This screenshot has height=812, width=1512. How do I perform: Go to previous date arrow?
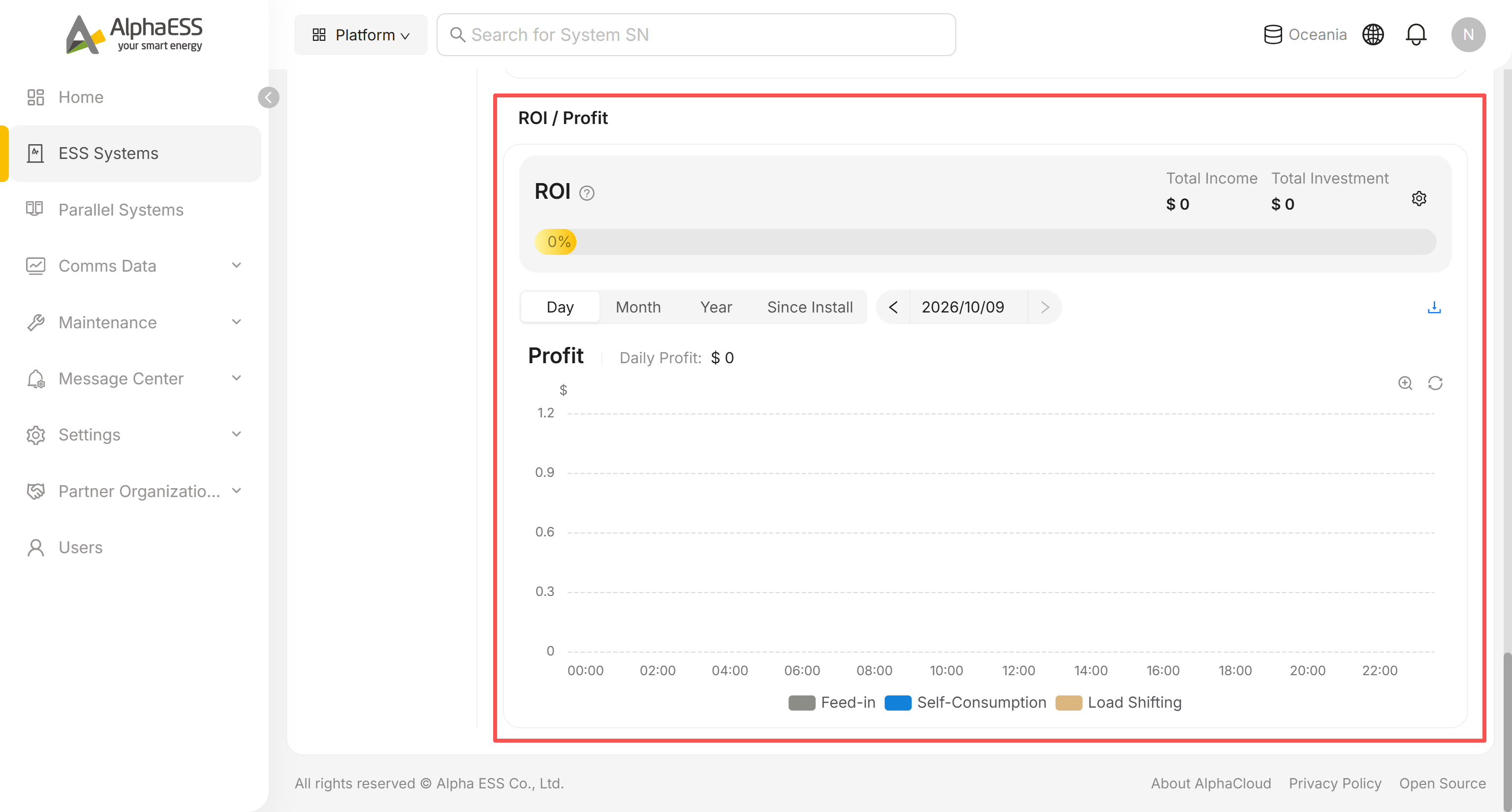coord(893,308)
